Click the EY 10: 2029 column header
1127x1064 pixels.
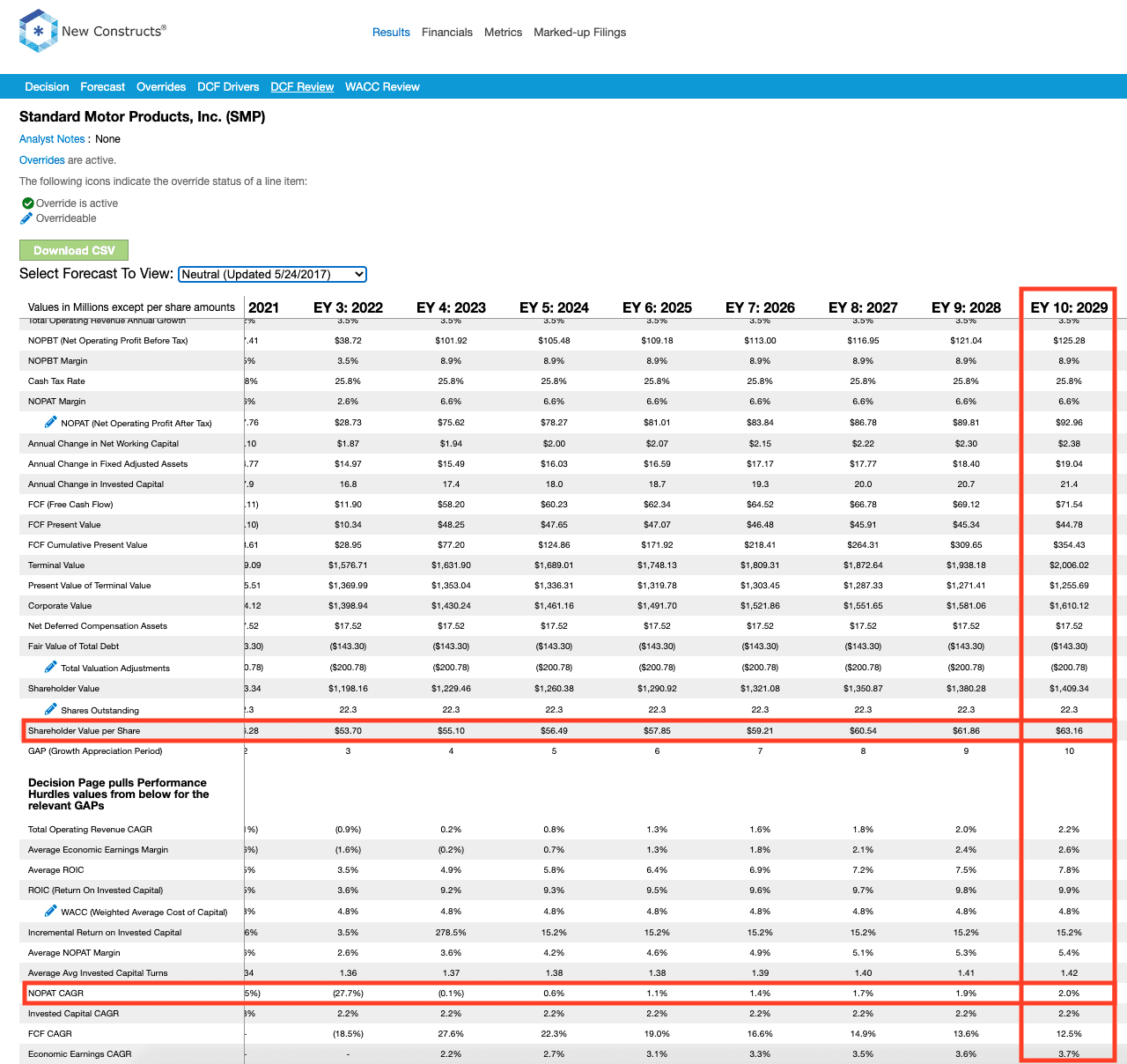click(x=1069, y=307)
